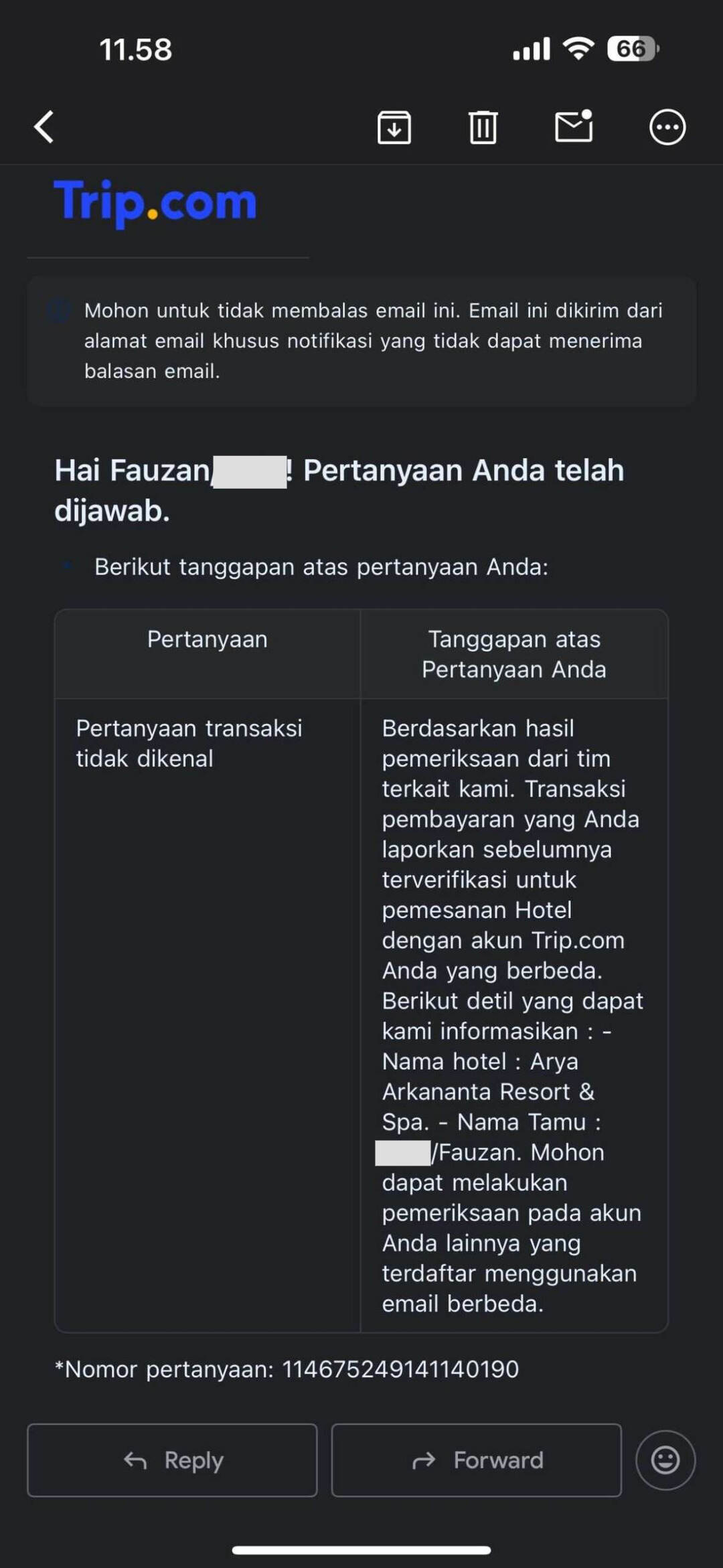Delete email using trash icon

tap(483, 127)
